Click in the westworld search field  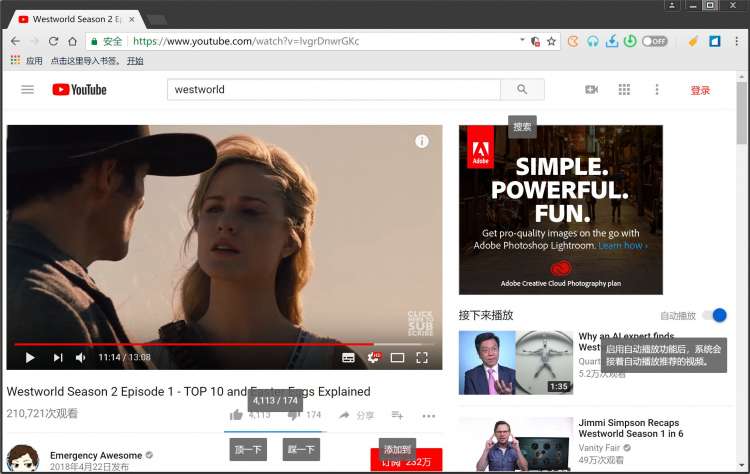click(333, 89)
